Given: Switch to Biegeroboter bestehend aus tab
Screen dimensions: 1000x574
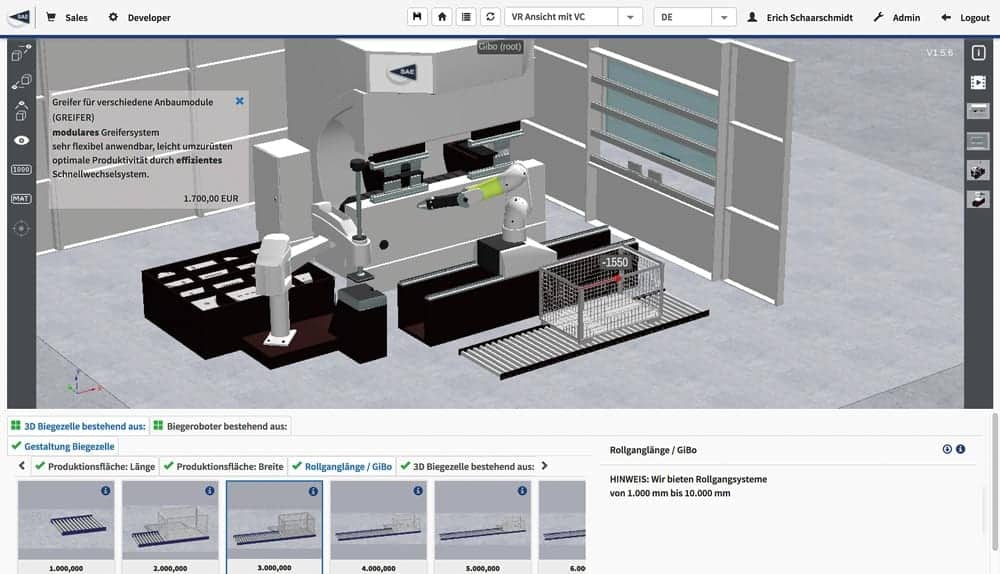Looking at the screenshot, I should (221, 426).
